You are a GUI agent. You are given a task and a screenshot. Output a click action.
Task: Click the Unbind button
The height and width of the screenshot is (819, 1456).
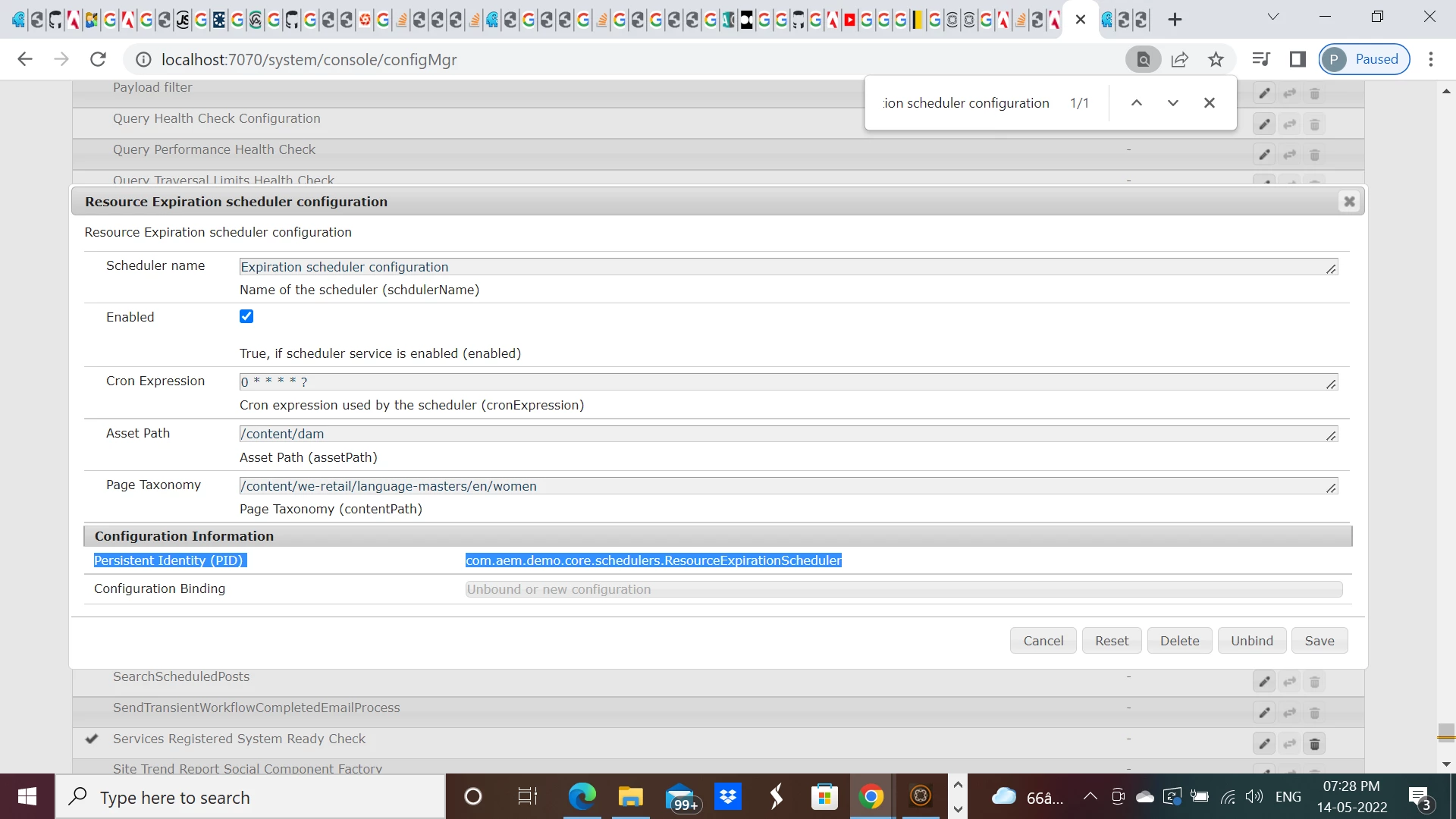[x=1251, y=641]
